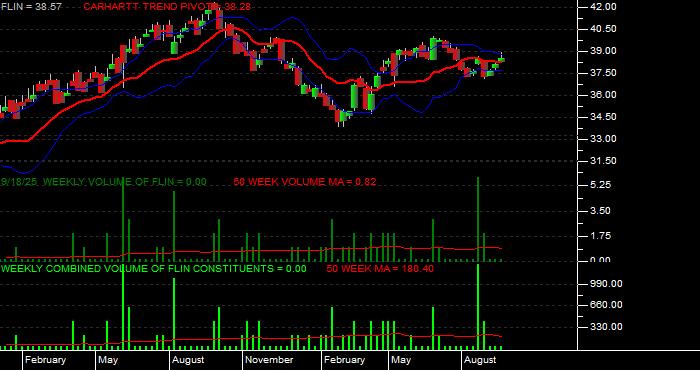
Task: Click the 50 Week Volume MA label
Action: 305,182
